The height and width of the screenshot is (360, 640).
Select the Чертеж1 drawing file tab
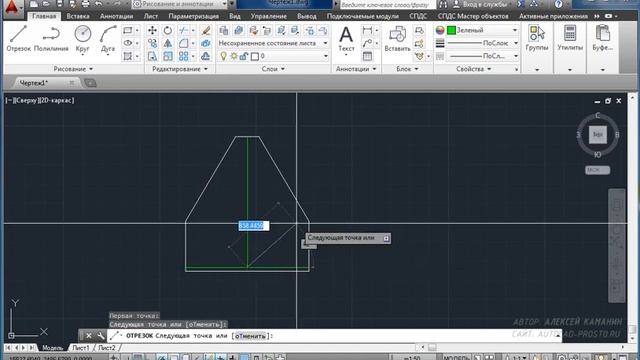tap(34, 83)
